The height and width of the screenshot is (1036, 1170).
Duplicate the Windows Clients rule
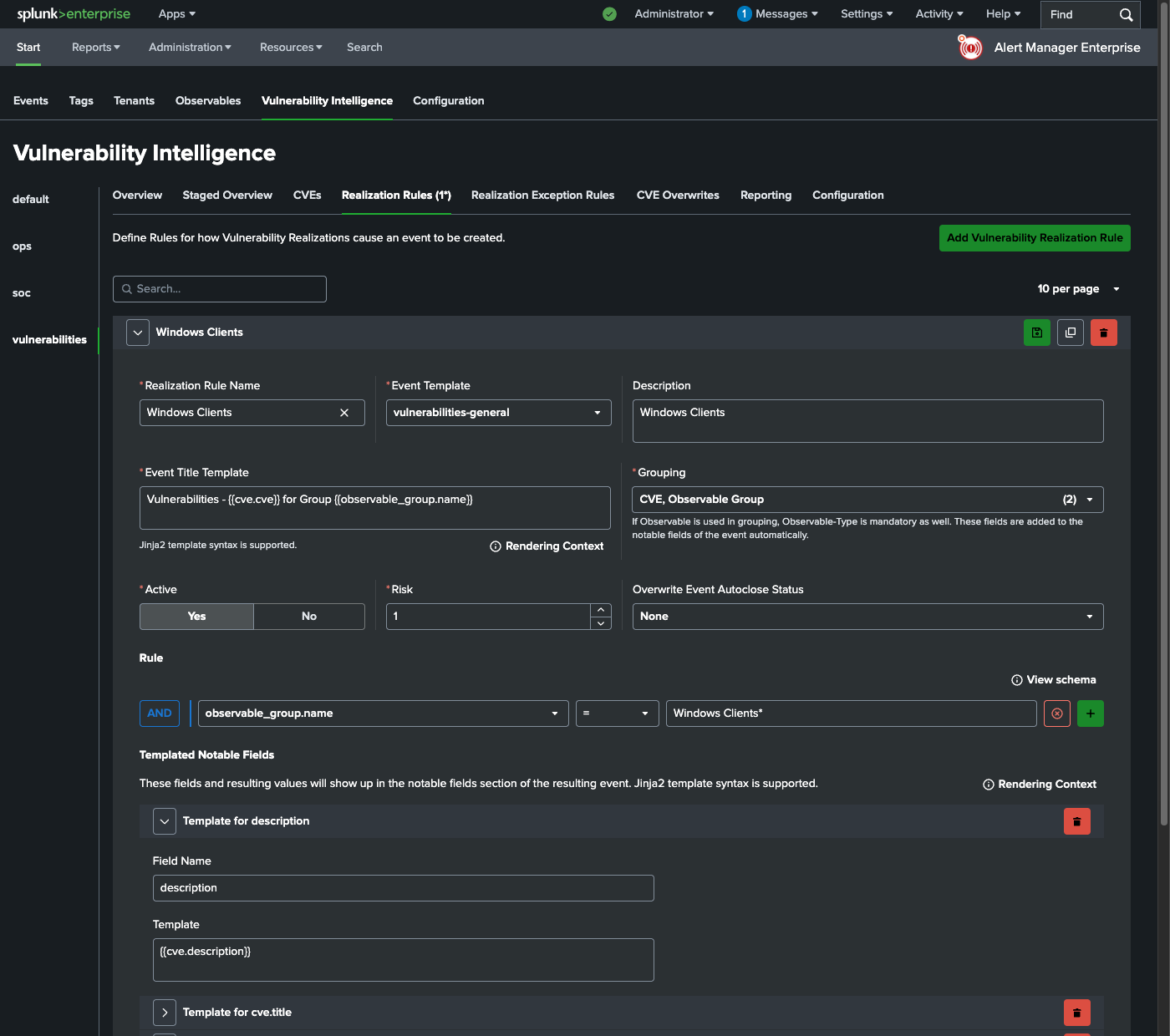[x=1070, y=333]
